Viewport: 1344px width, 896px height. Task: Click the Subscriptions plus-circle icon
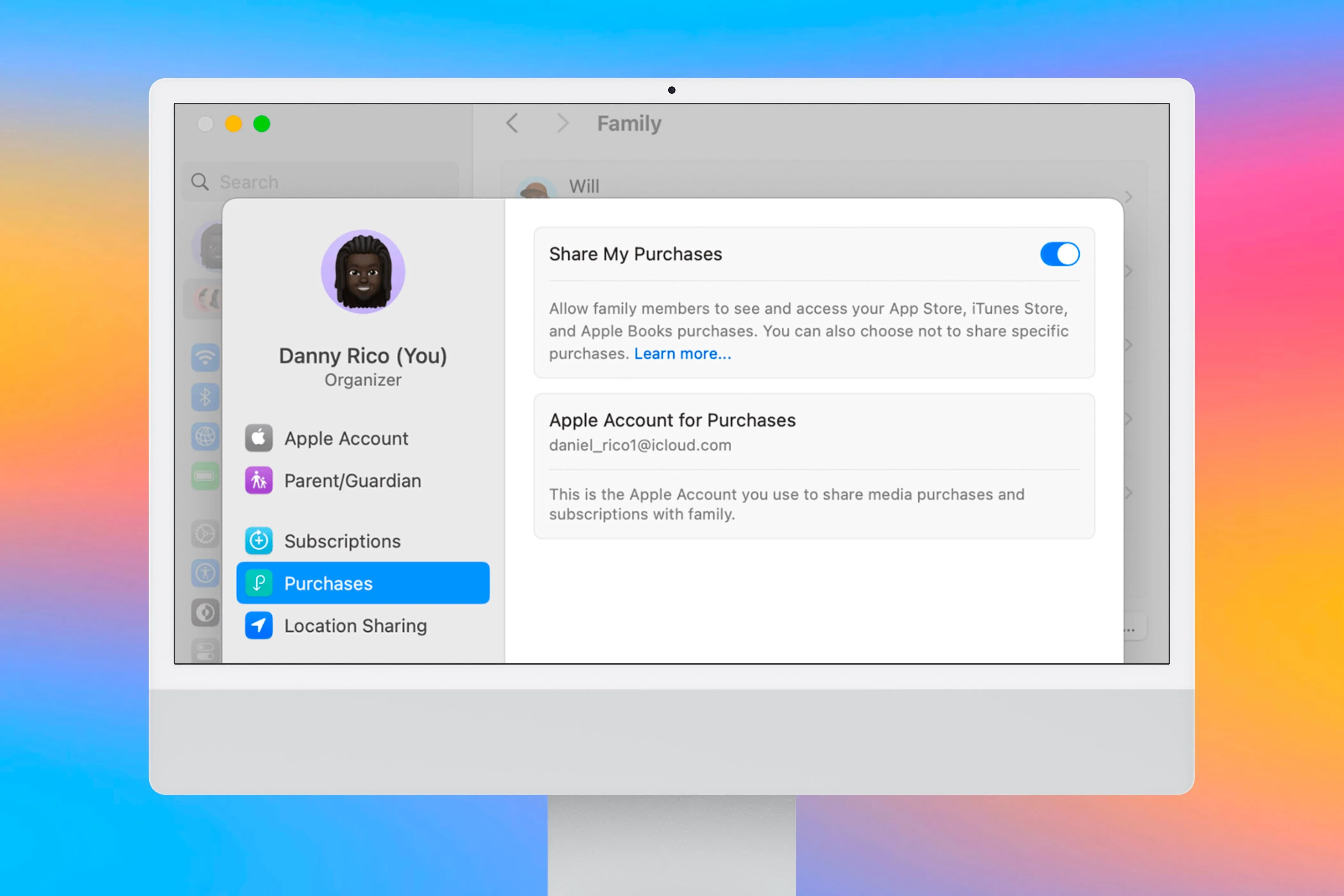pos(258,540)
